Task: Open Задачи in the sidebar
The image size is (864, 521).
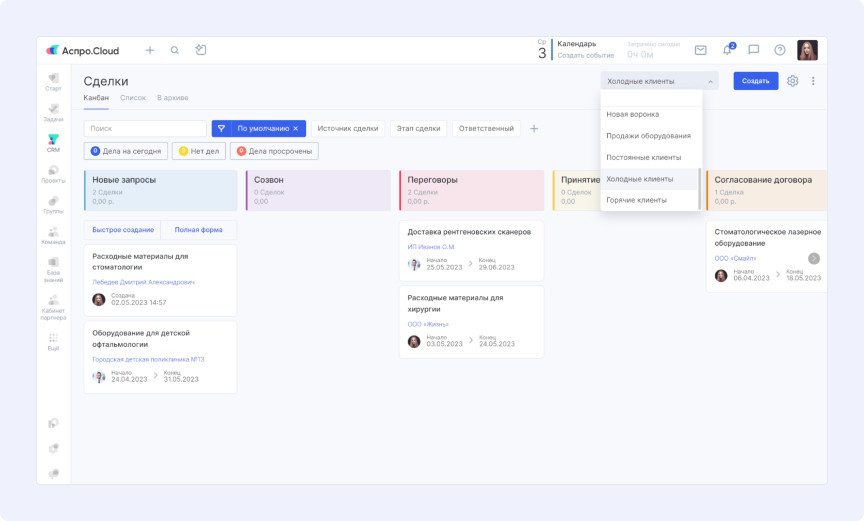Action: (53, 113)
